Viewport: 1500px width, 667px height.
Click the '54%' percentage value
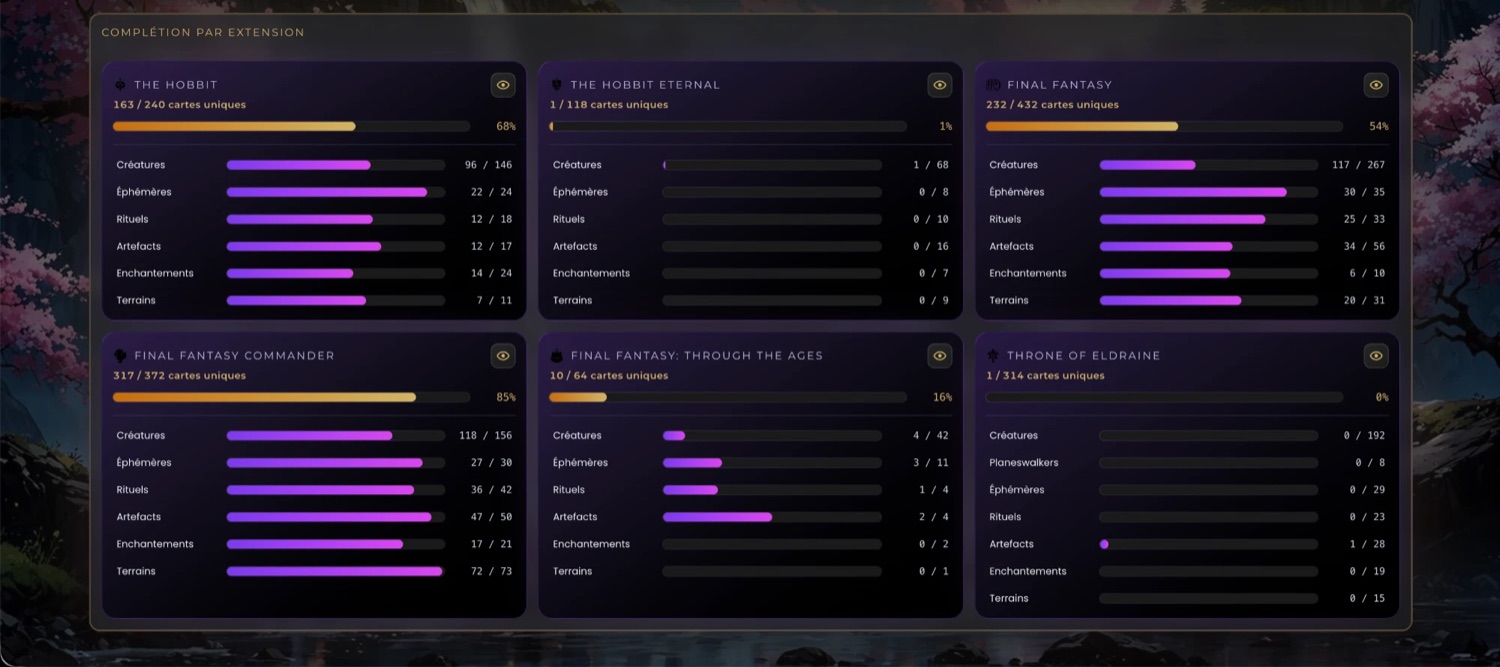(x=1379, y=127)
